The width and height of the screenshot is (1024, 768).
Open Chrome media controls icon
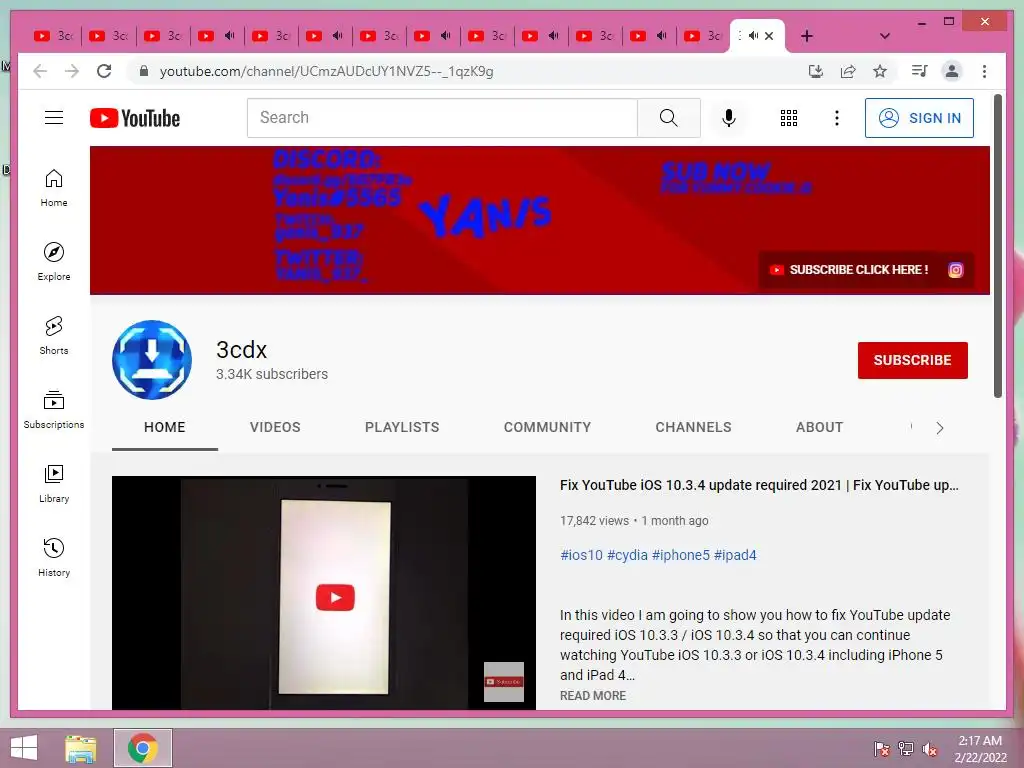click(x=919, y=71)
